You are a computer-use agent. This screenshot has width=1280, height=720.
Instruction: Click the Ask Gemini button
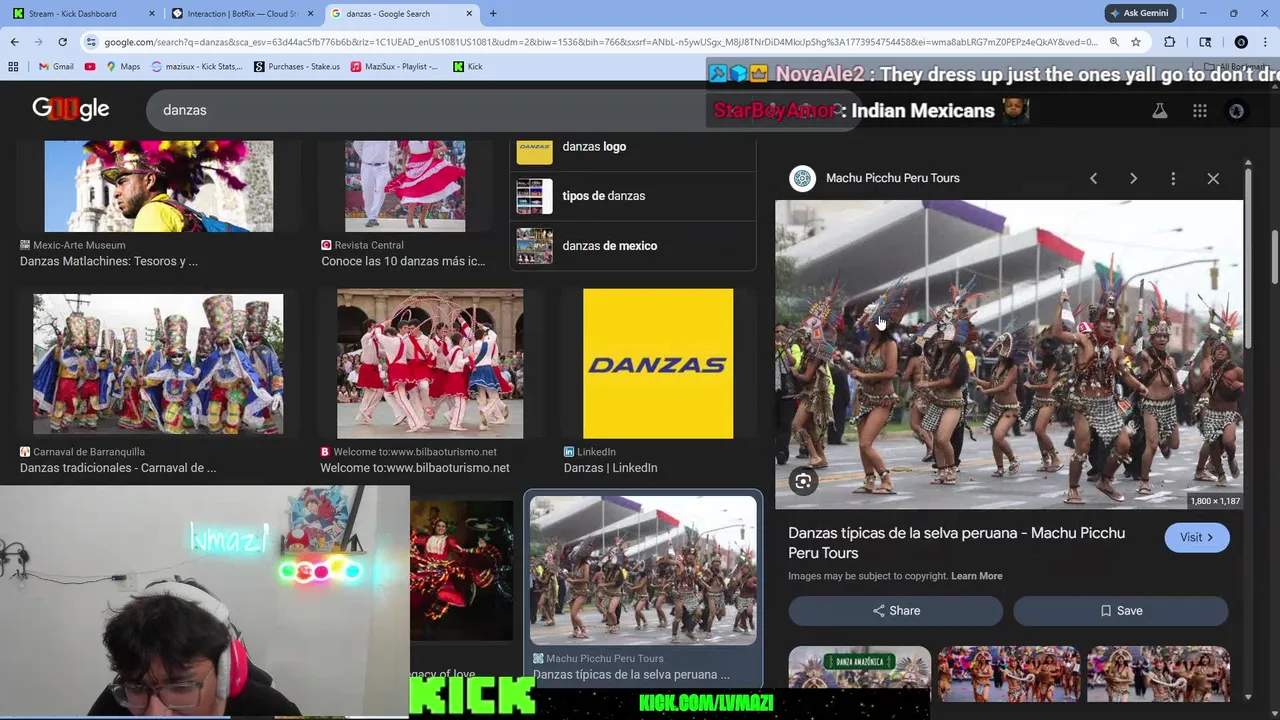[1139, 13]
